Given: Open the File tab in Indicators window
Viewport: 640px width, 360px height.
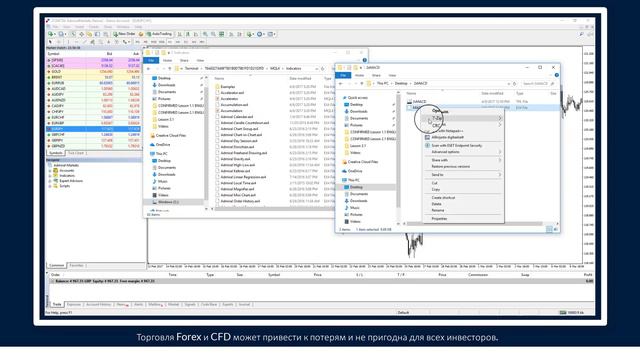Looking at the screenshot, I should tap(151, 60).
